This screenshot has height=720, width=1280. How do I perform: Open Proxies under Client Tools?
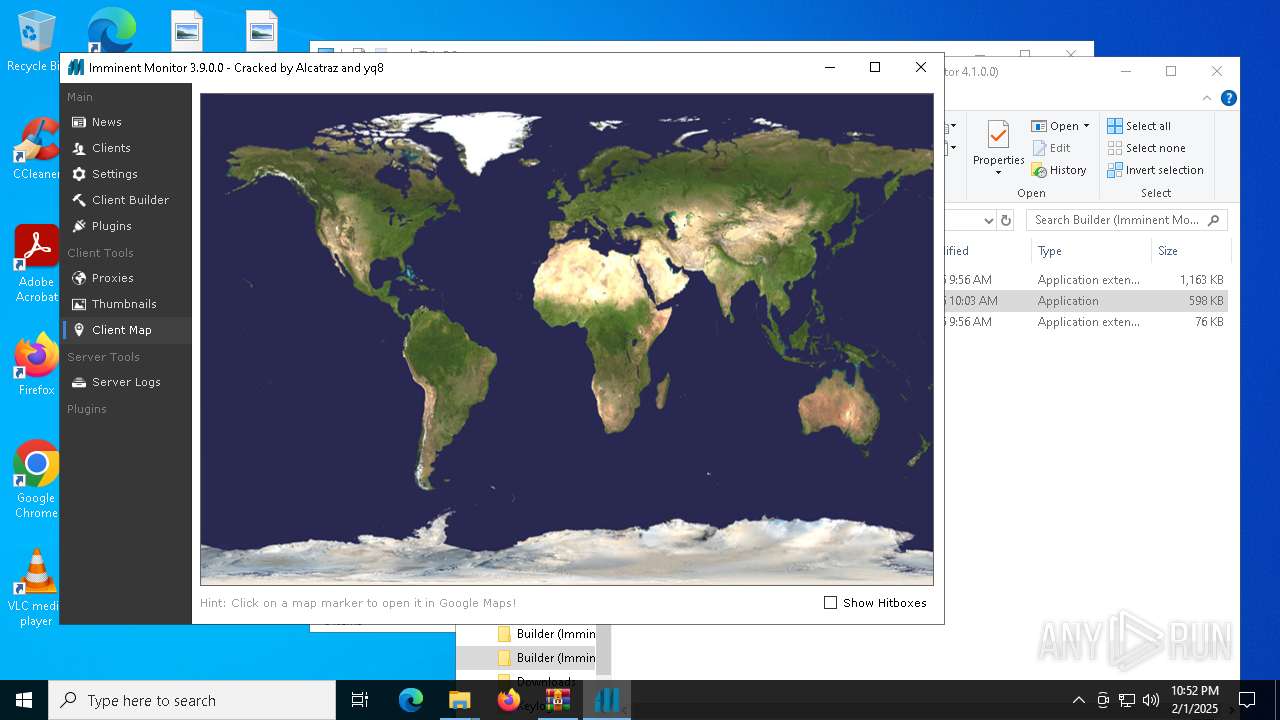click(112, 278)
